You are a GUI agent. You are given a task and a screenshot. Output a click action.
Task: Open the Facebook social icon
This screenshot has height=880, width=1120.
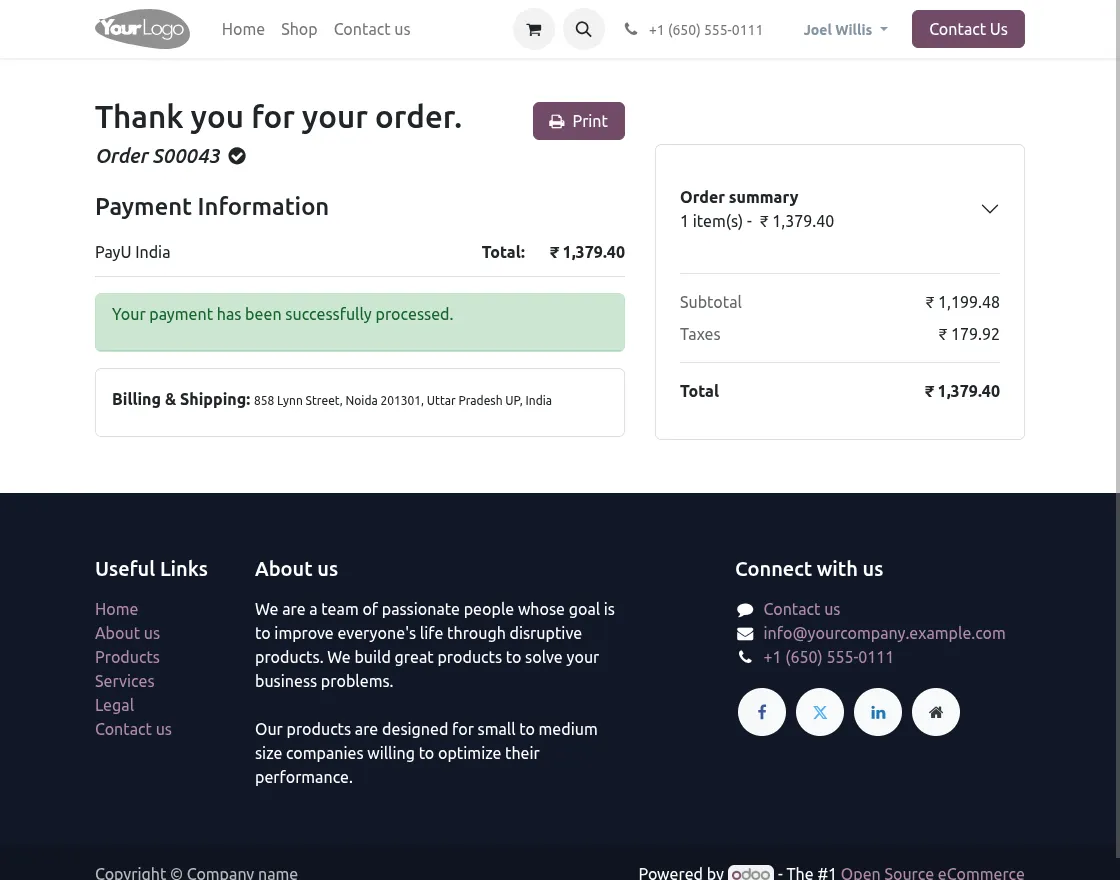point(762,712)
